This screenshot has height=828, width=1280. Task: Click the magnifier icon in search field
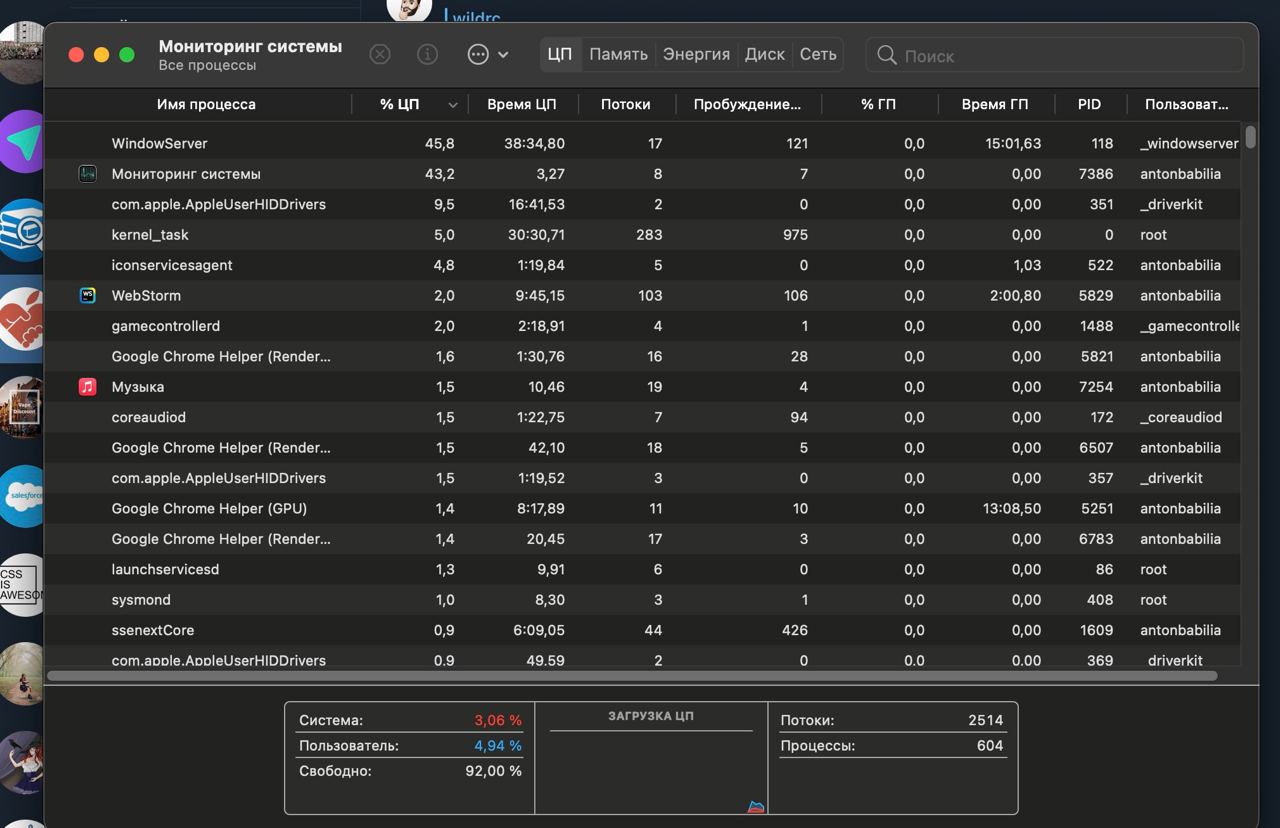(x=886, y=55)
